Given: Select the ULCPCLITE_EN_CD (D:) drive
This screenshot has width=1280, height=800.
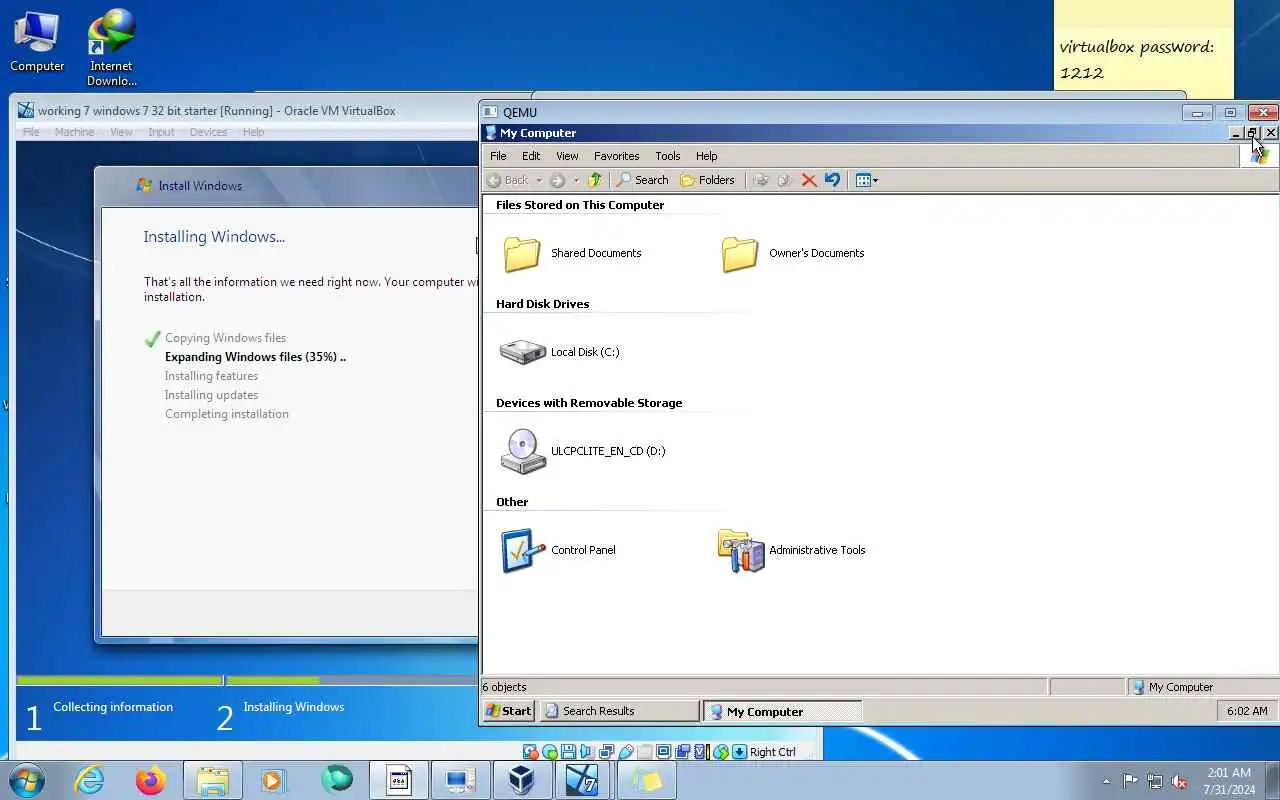Looking at the screenshot, I should pyautogui.click(x=583, y=451).
